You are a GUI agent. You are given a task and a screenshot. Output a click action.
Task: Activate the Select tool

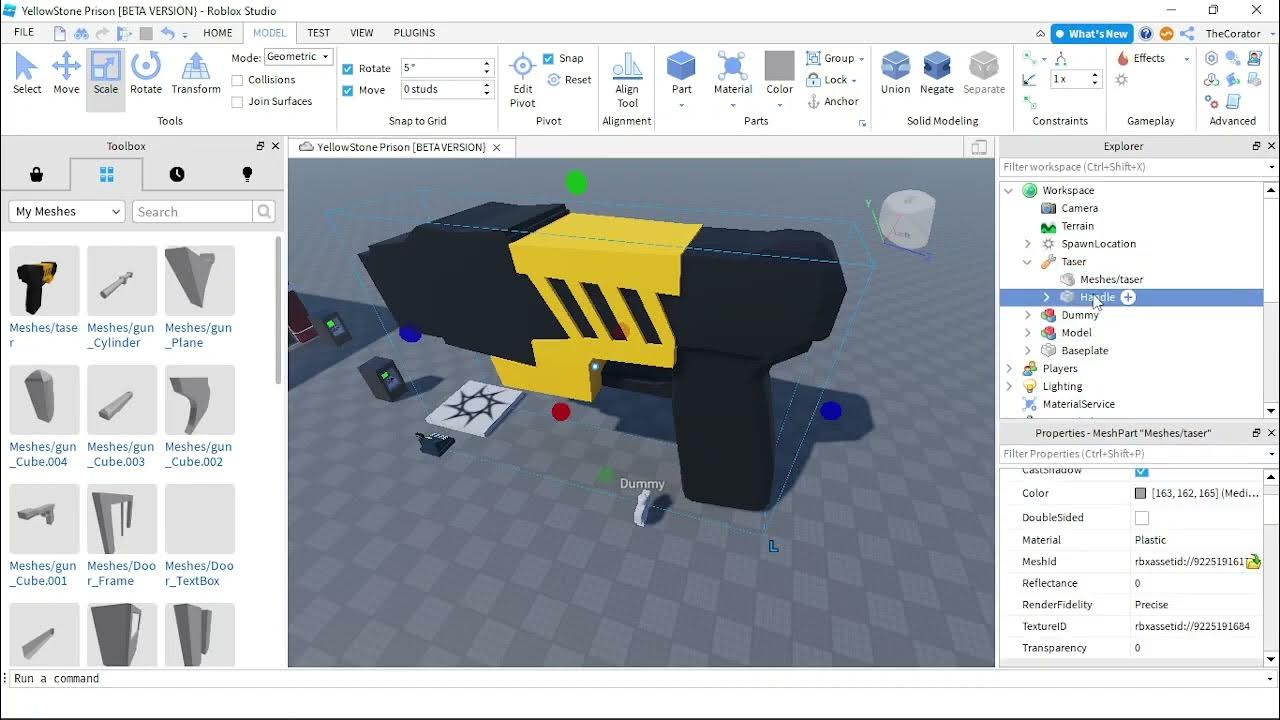tap(27, 74)
